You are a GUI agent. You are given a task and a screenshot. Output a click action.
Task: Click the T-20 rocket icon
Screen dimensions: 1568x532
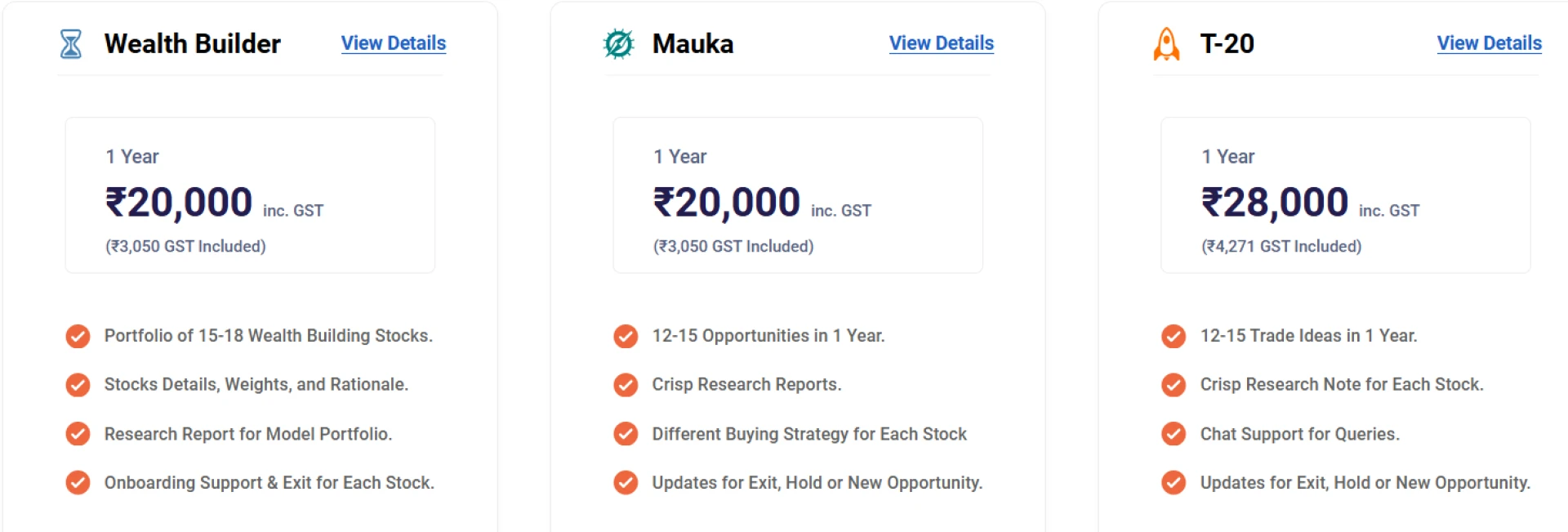[x=1166, y=44]
